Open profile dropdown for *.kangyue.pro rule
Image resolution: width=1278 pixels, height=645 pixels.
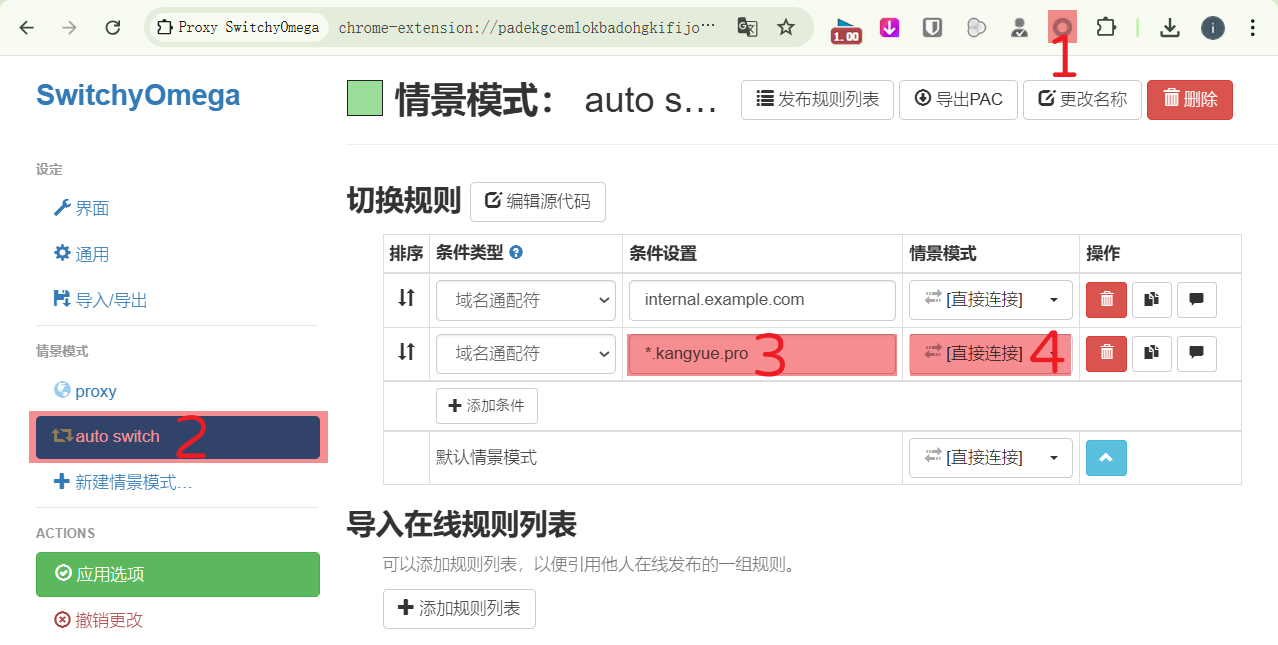click(990, 354)
